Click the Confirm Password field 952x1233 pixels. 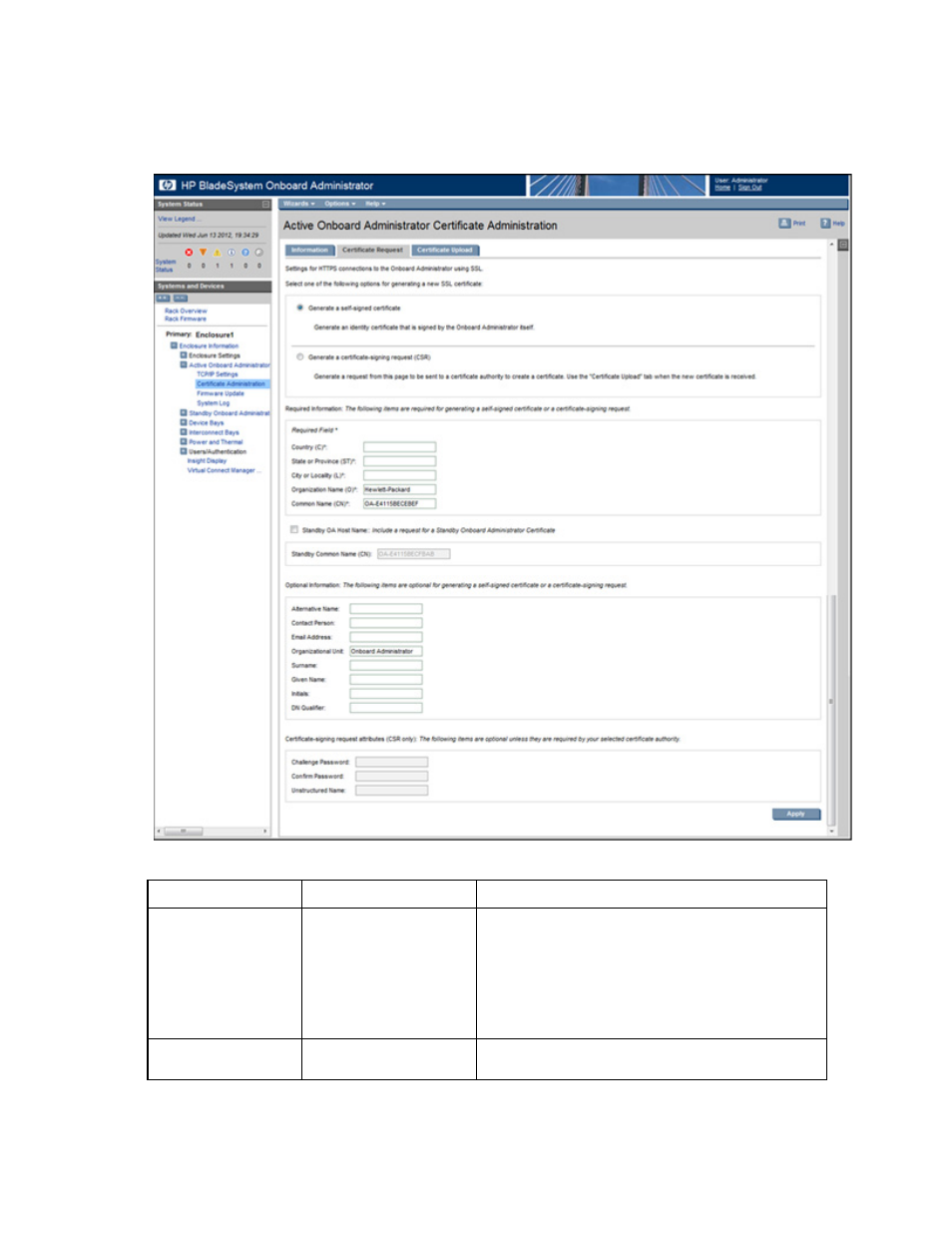392,776
